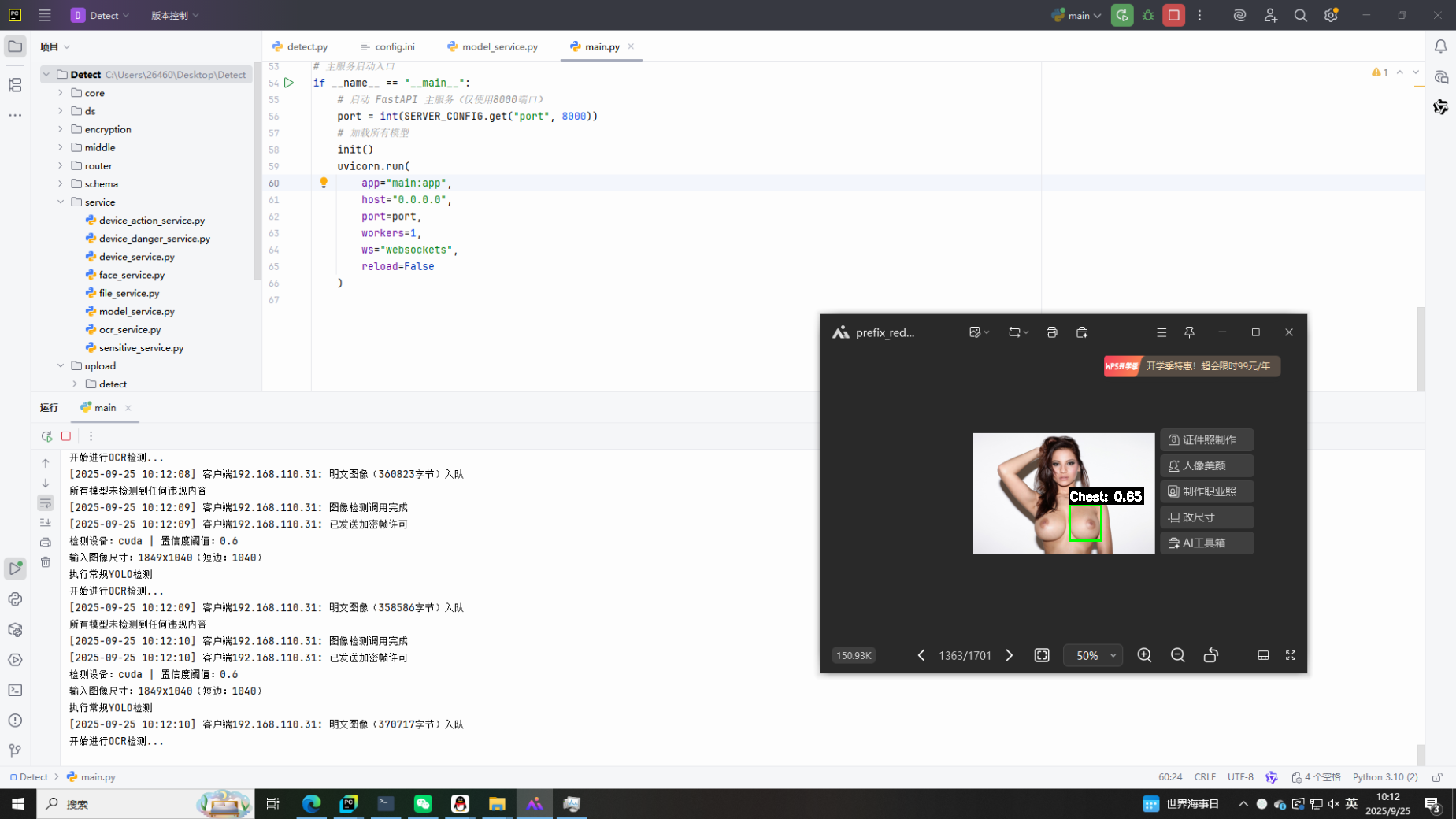Open face_service.py in the project tree

132,275
